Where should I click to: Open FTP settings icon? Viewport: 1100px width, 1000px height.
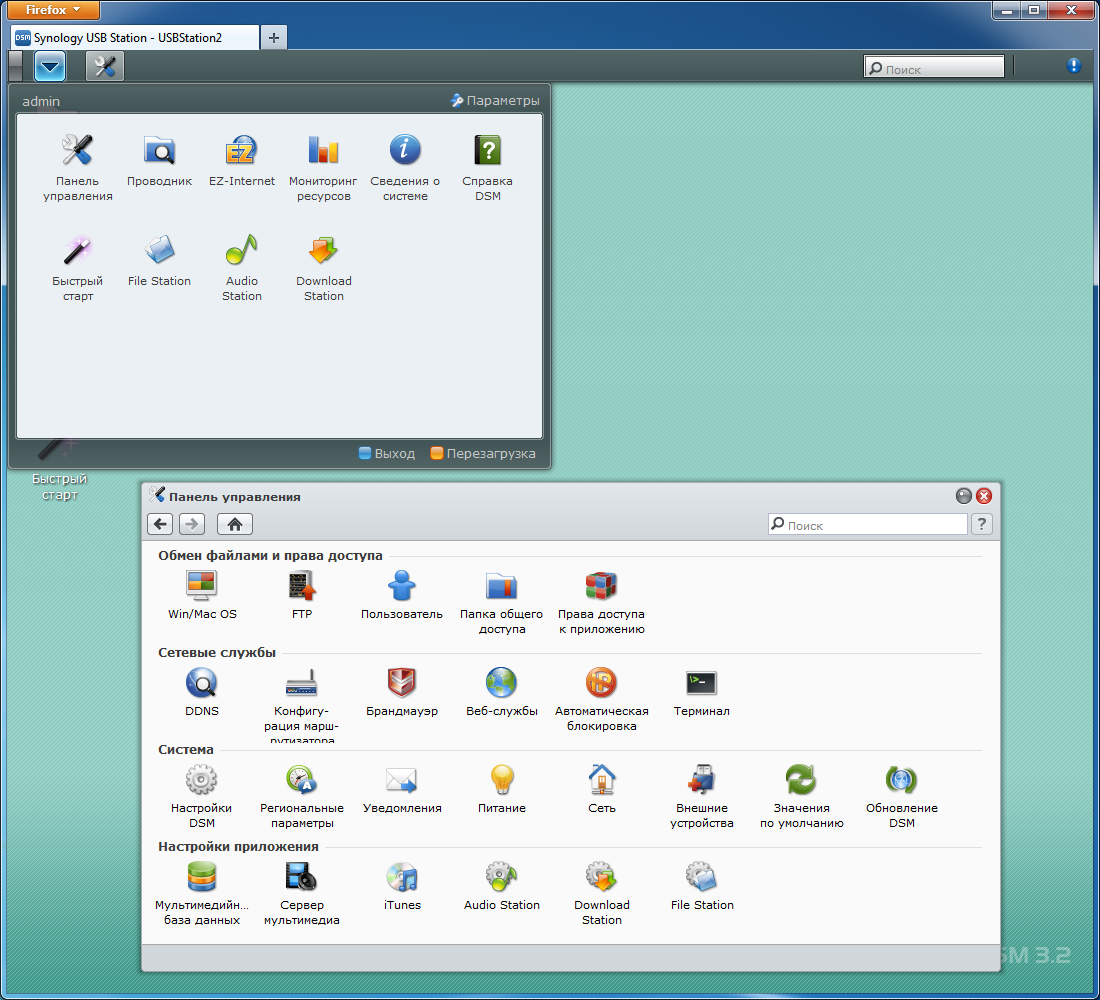tap(302, 594)
